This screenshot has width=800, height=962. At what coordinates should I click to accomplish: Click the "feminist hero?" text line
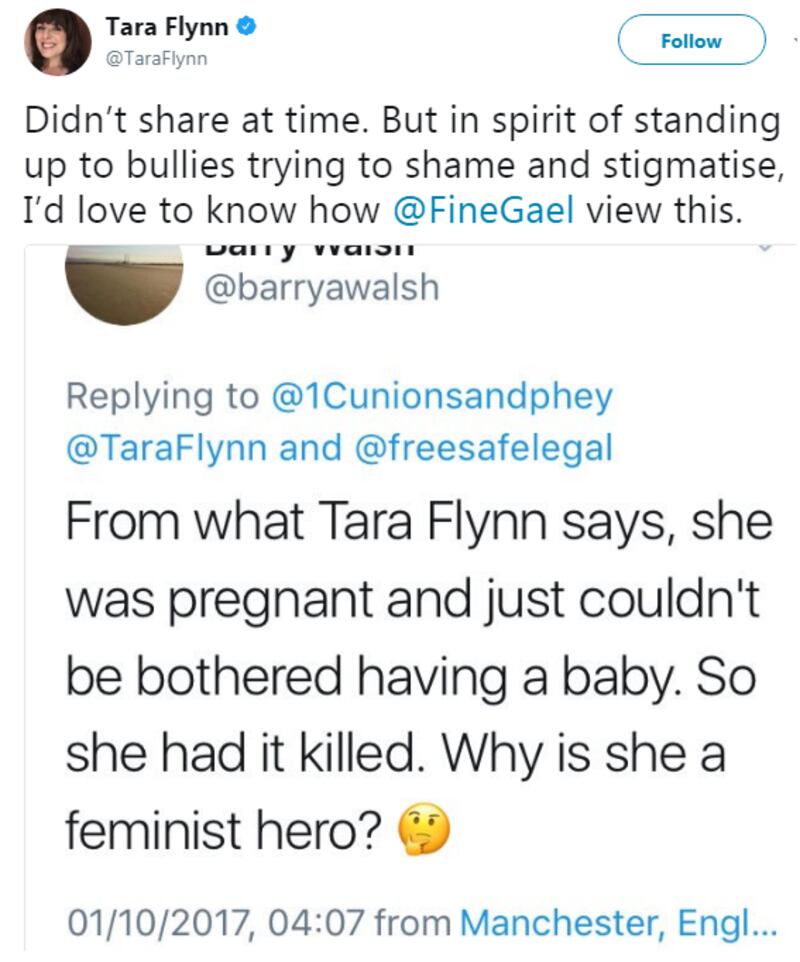click(227, 828)
